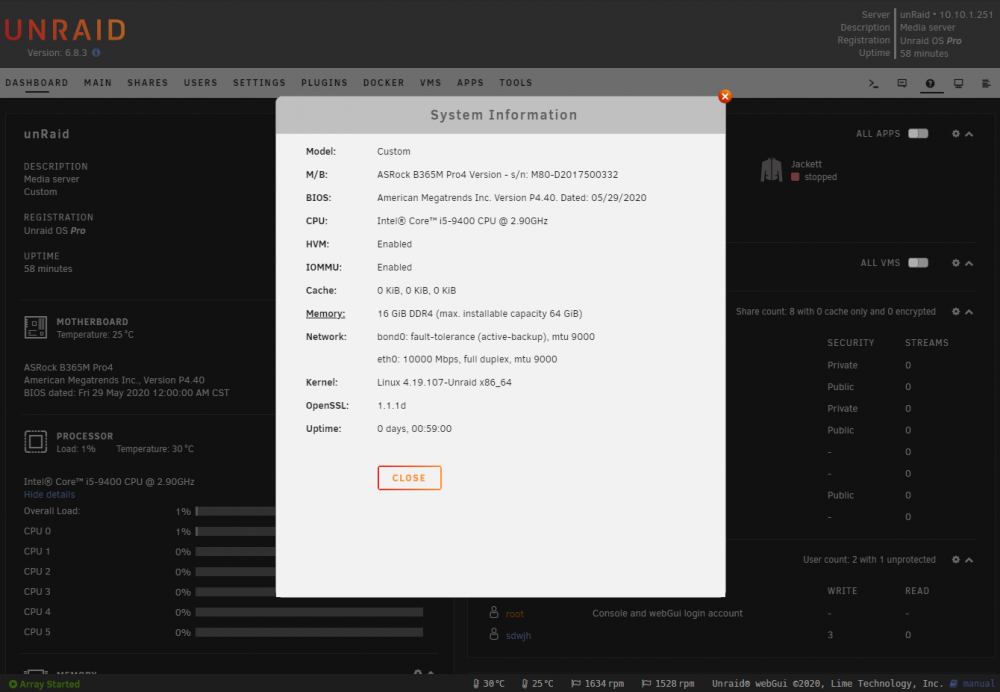Click the manual book icon in the footer

(x=953, y=684)
